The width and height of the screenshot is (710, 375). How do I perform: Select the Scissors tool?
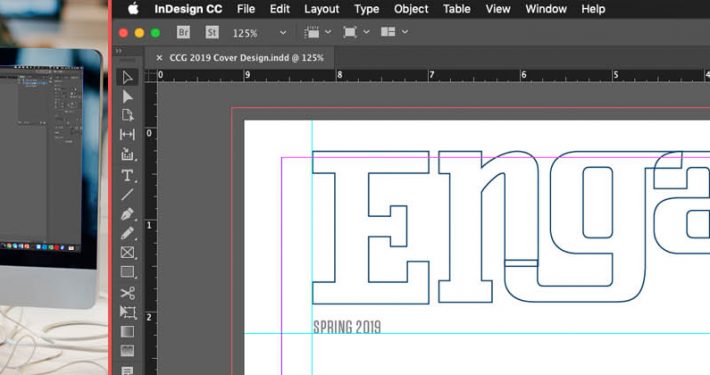click(127, 293)
